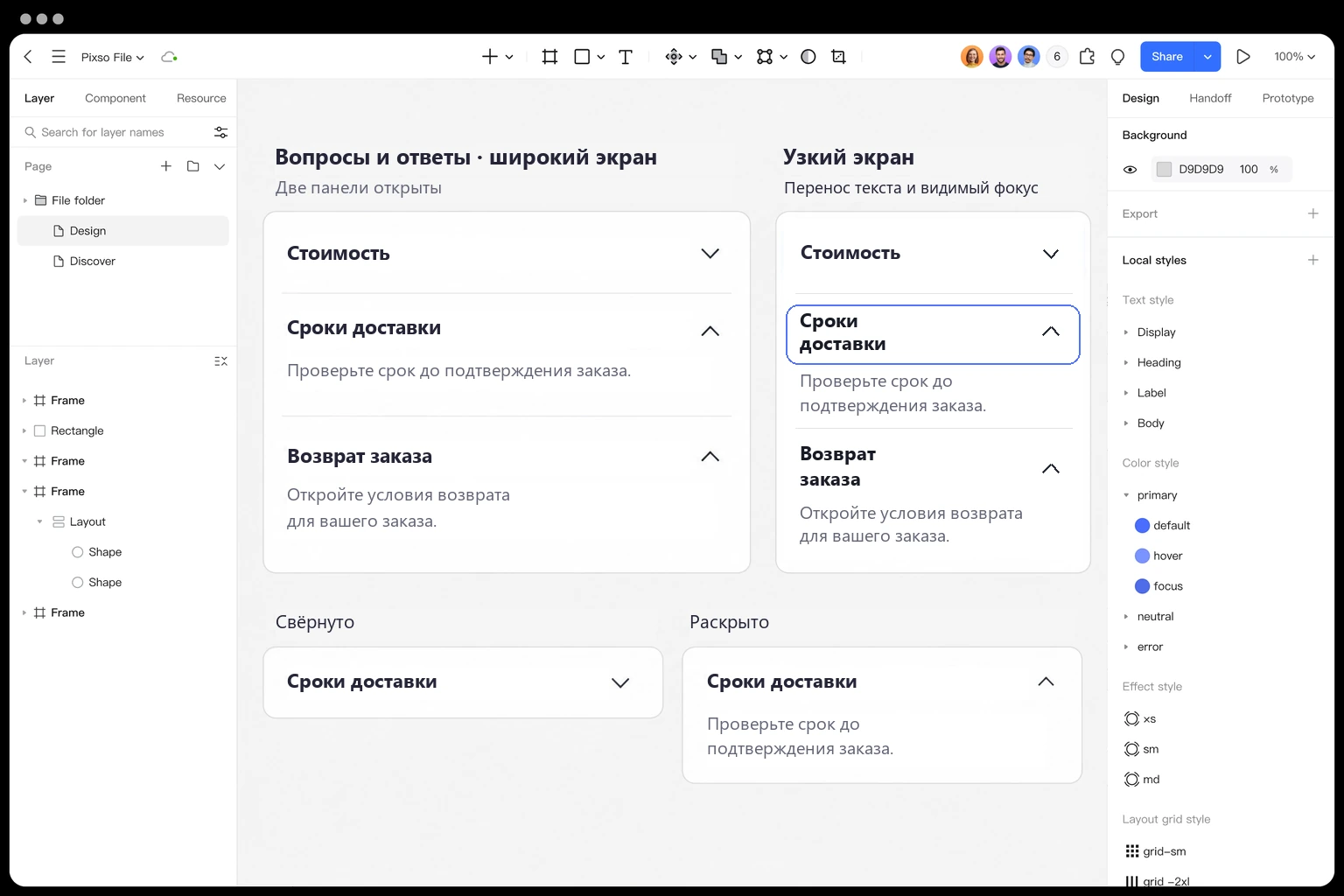Click the Share button
This screenshot has width=1344, height=896.
coord(1167,57)
